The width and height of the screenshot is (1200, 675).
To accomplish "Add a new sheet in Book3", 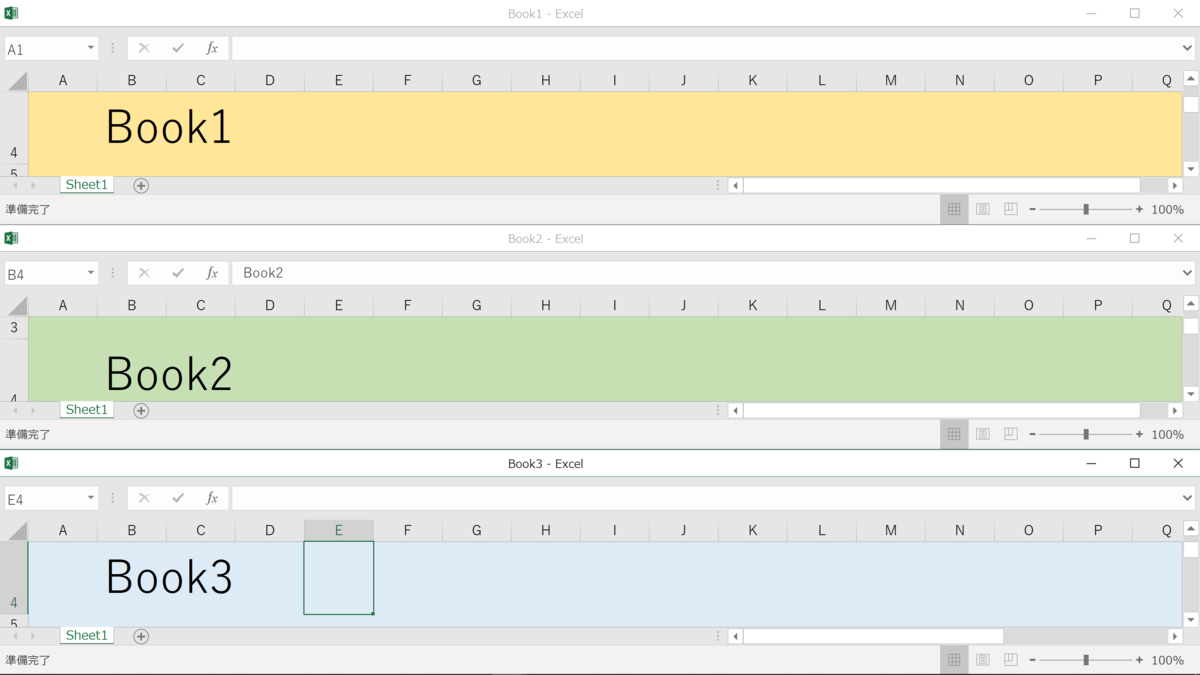I will tap(141, 635).
